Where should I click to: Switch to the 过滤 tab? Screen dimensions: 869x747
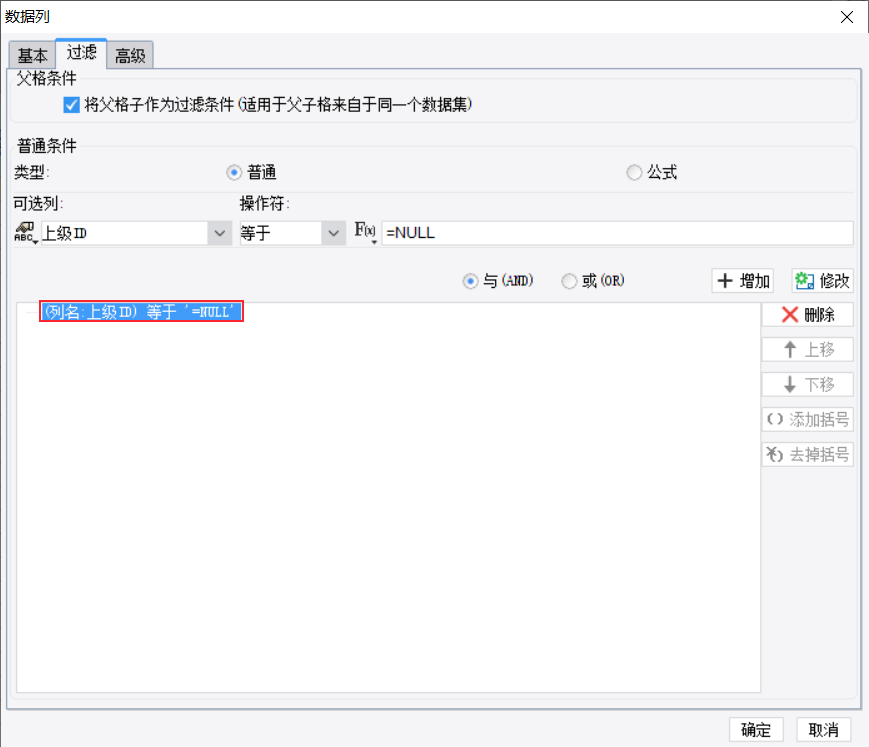(x=81, y=53)
